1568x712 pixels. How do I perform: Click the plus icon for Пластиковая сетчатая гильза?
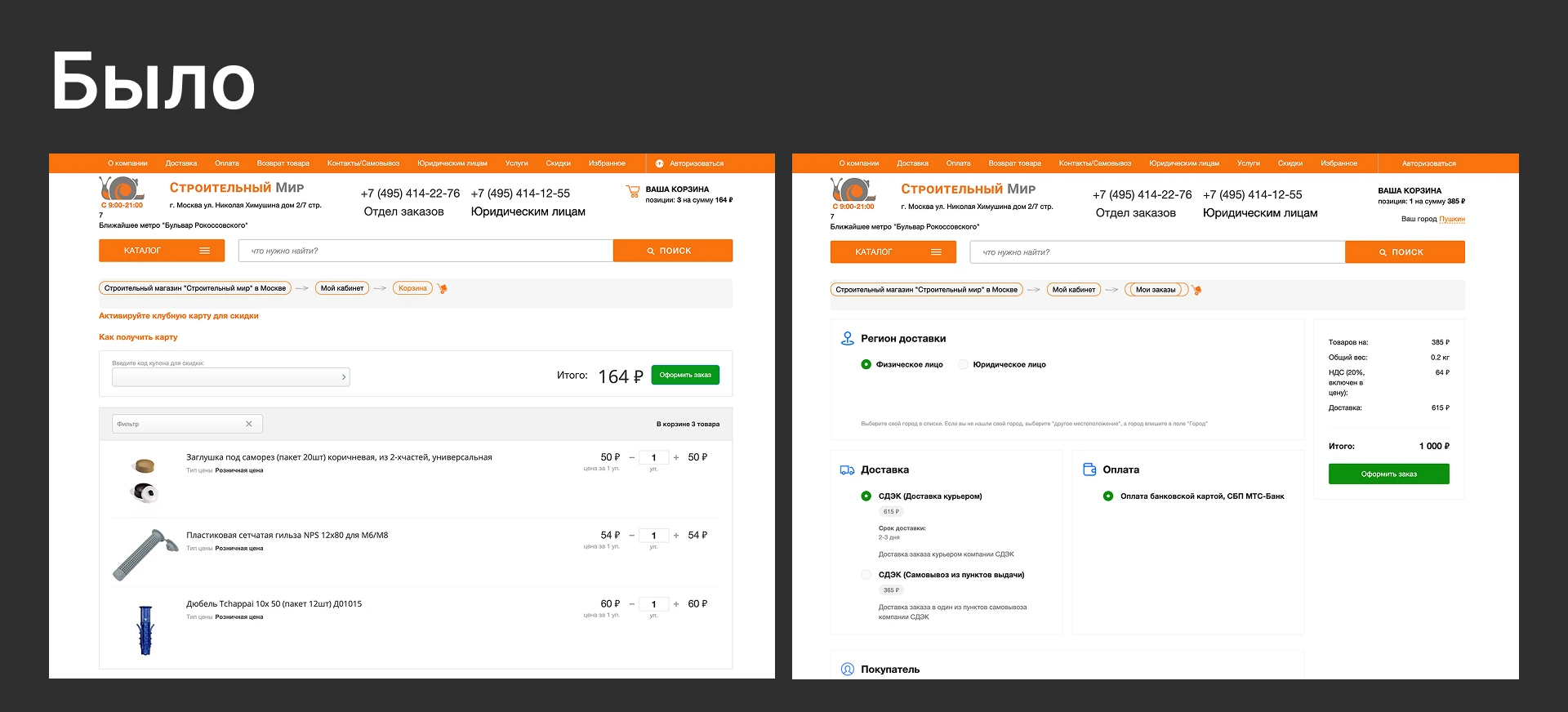point(676,536)
